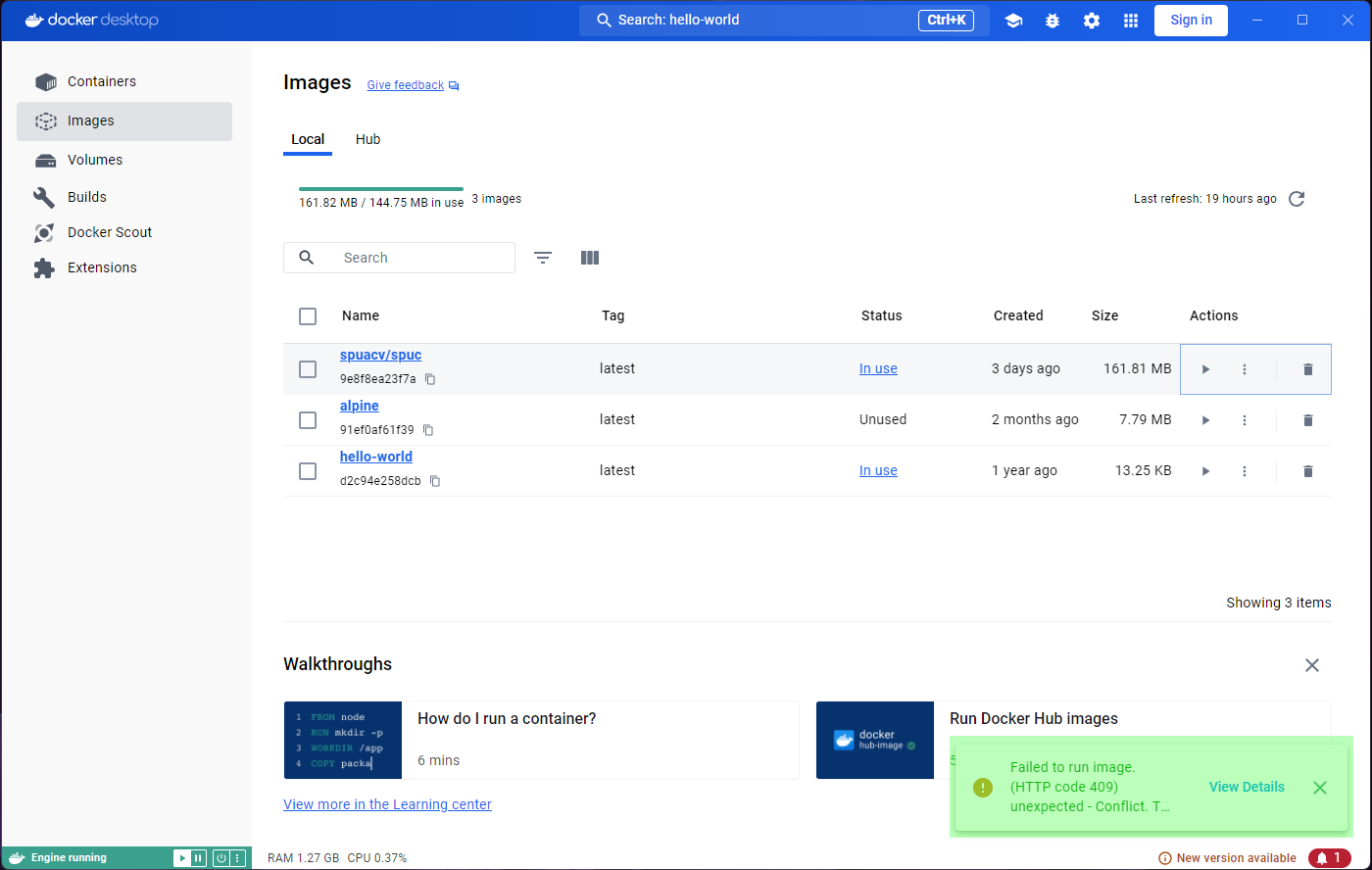Screen dimensions: 1372x870
Task: Sort by the Name column header
Action: (361, 315)
